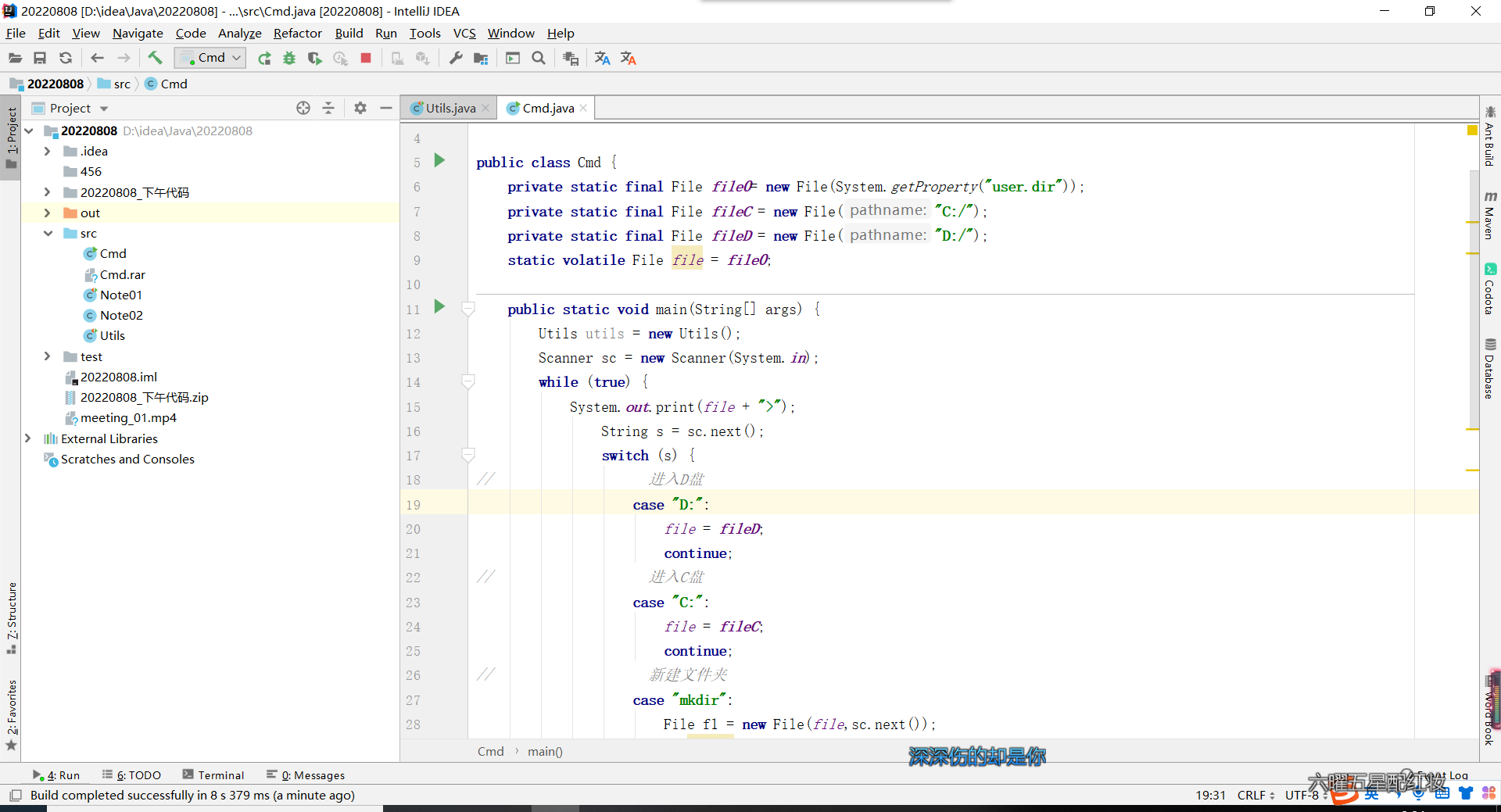Click the CRLF line separator selector
Screen dimensions: 1501x812
click(1256, 795)
